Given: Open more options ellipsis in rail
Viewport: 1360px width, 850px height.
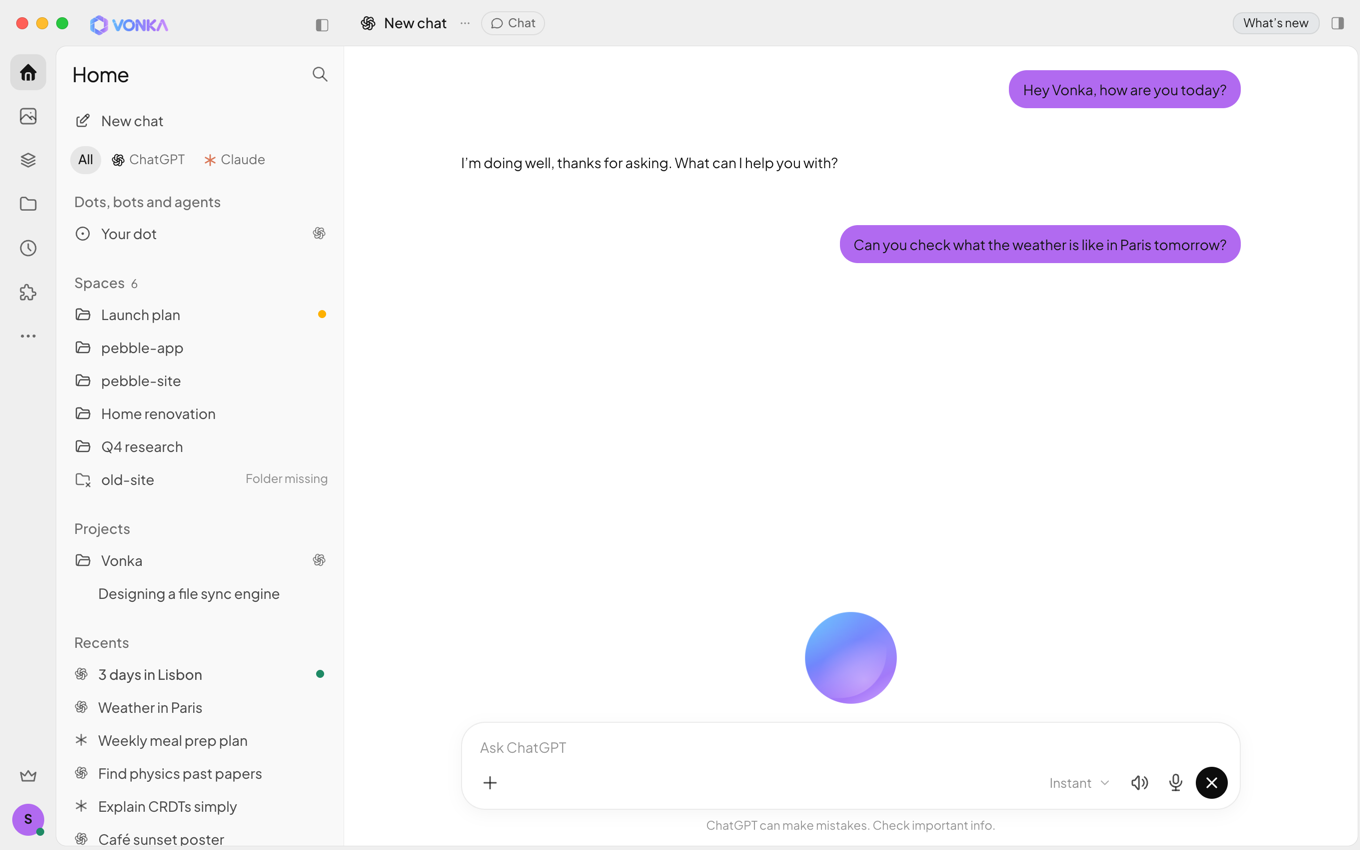Looking at the screenshot, I should click(28, 336).
